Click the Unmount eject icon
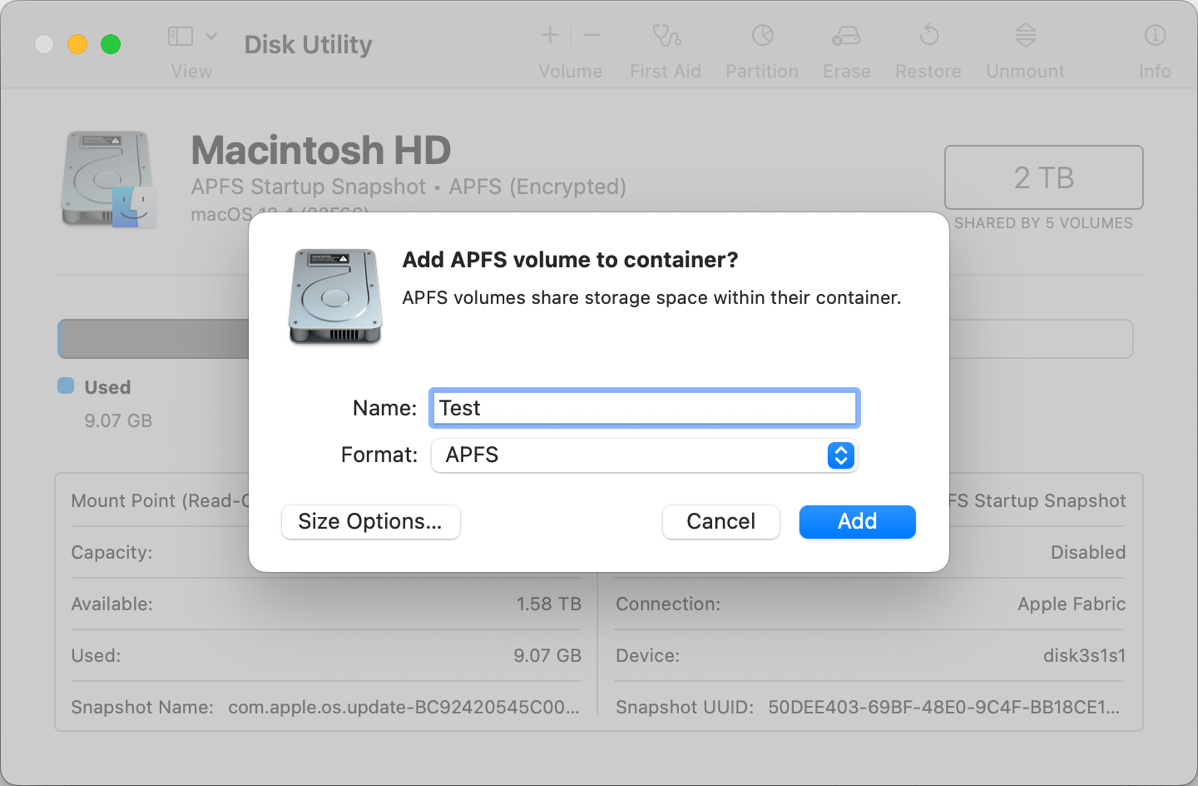 pos(1025,37)
